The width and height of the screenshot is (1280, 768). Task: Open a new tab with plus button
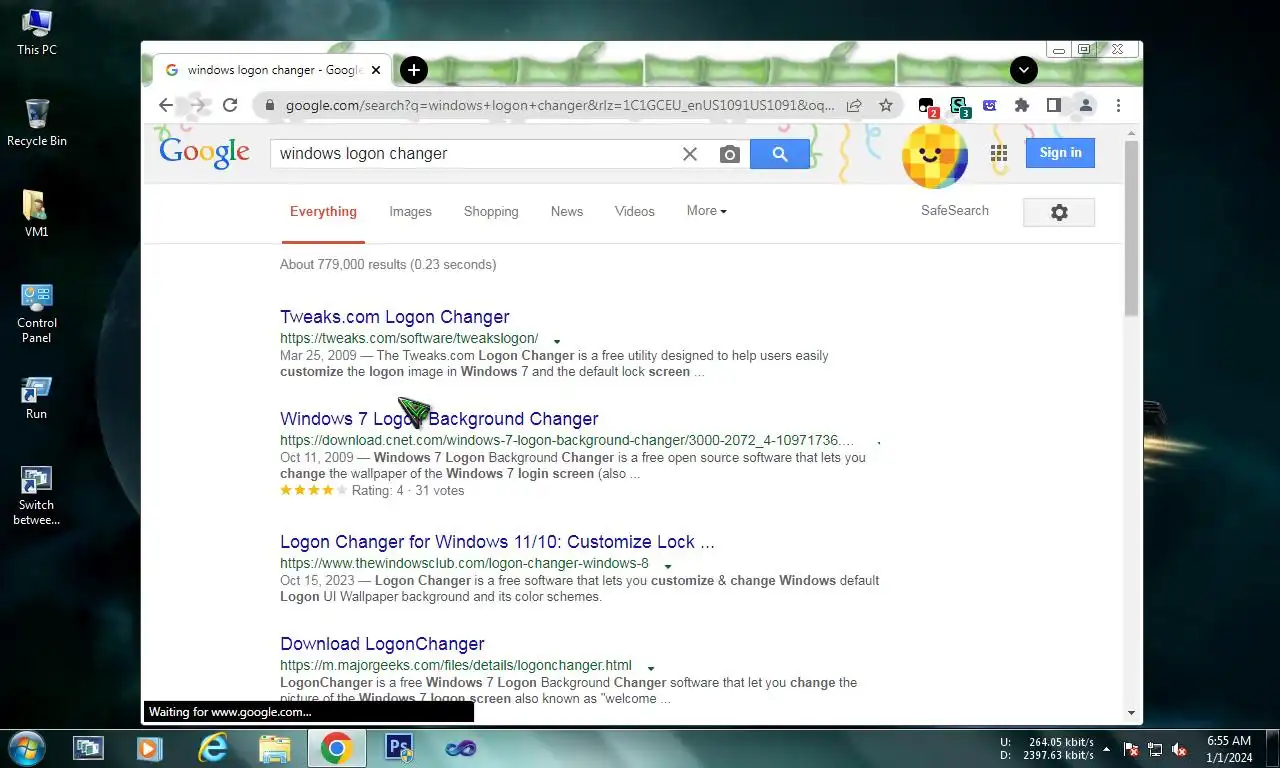tap(414, 70)
